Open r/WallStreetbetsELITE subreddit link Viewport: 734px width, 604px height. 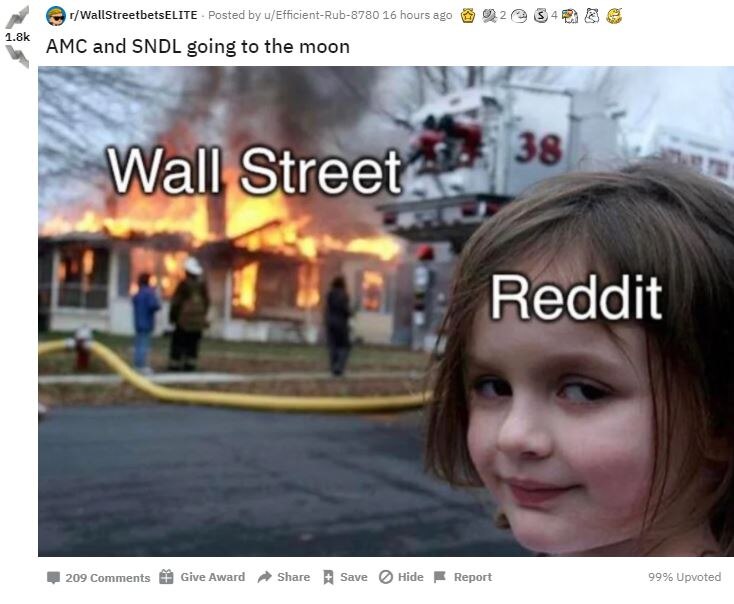133,15
